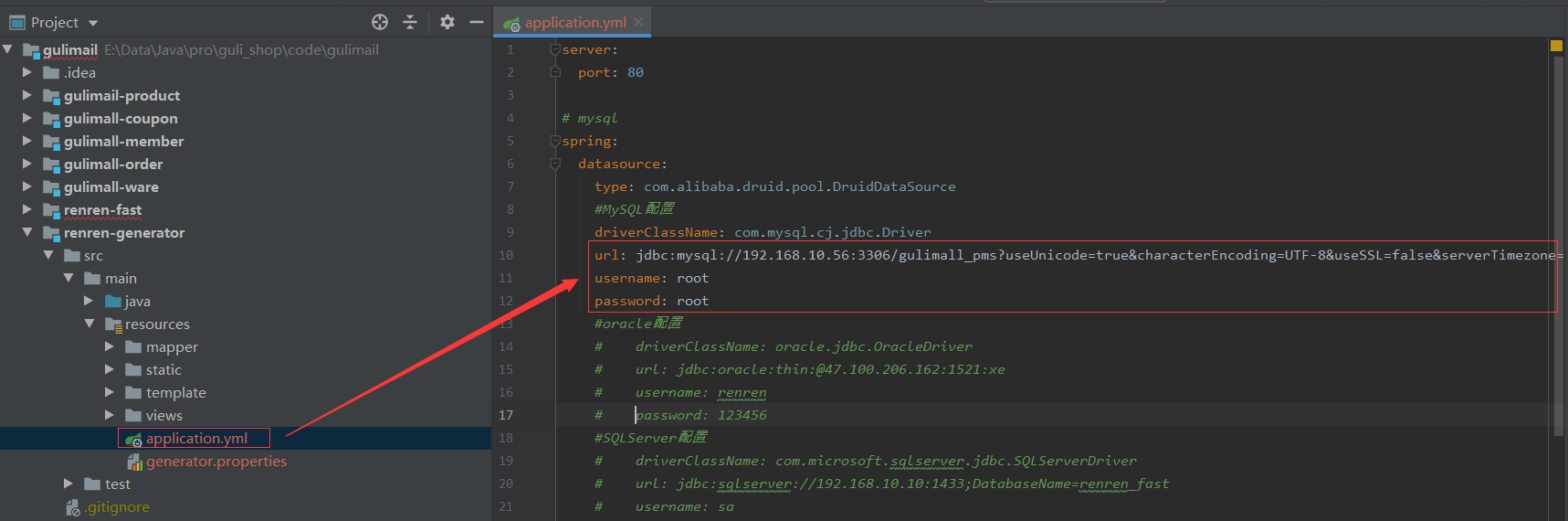Click the username root value
The image size is (1568, 521).
[692, 278]
